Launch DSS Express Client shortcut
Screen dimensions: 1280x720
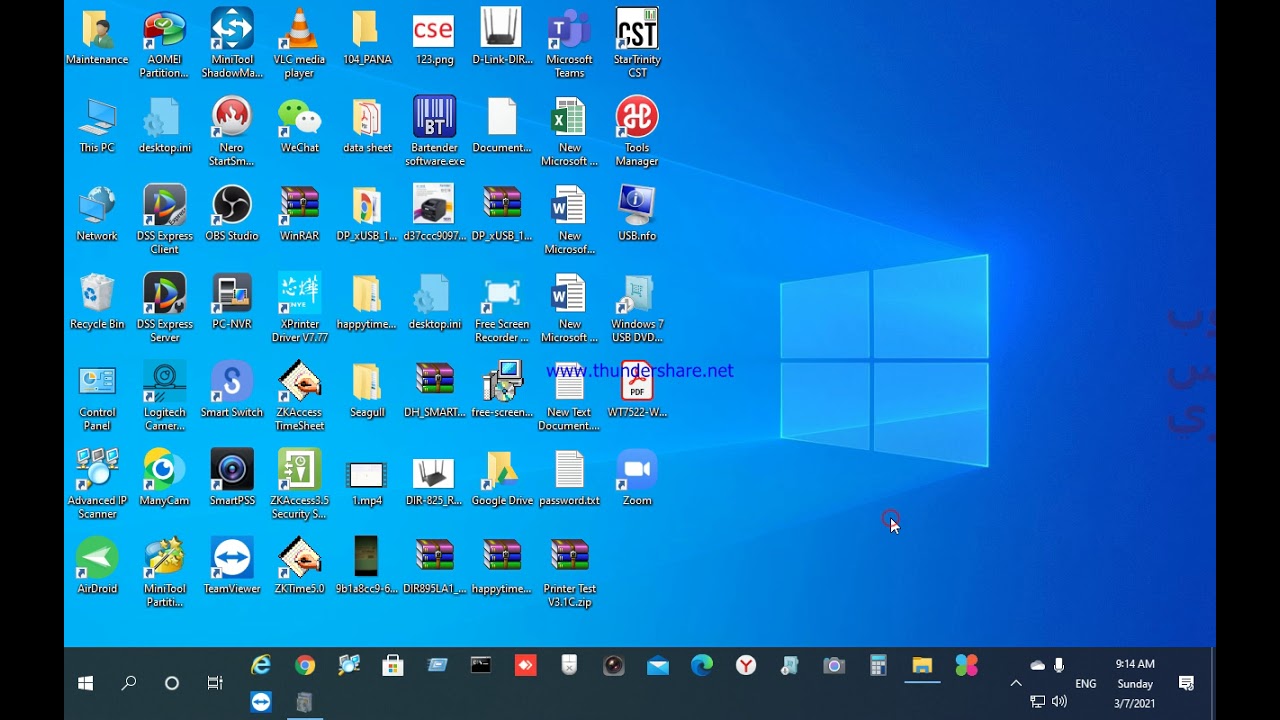165,220
